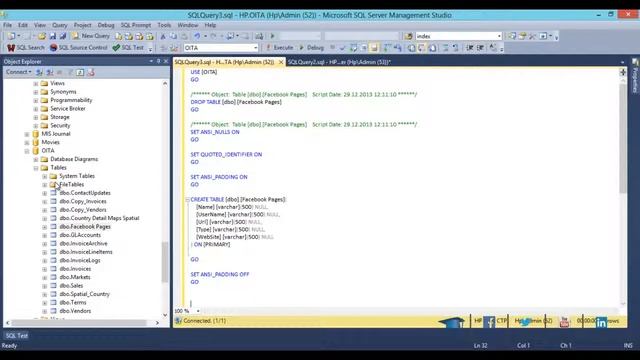Click the Object Explorer horizontal scrollbar
Viewport: 640px width, 360px height.
(x=79, y=323)
